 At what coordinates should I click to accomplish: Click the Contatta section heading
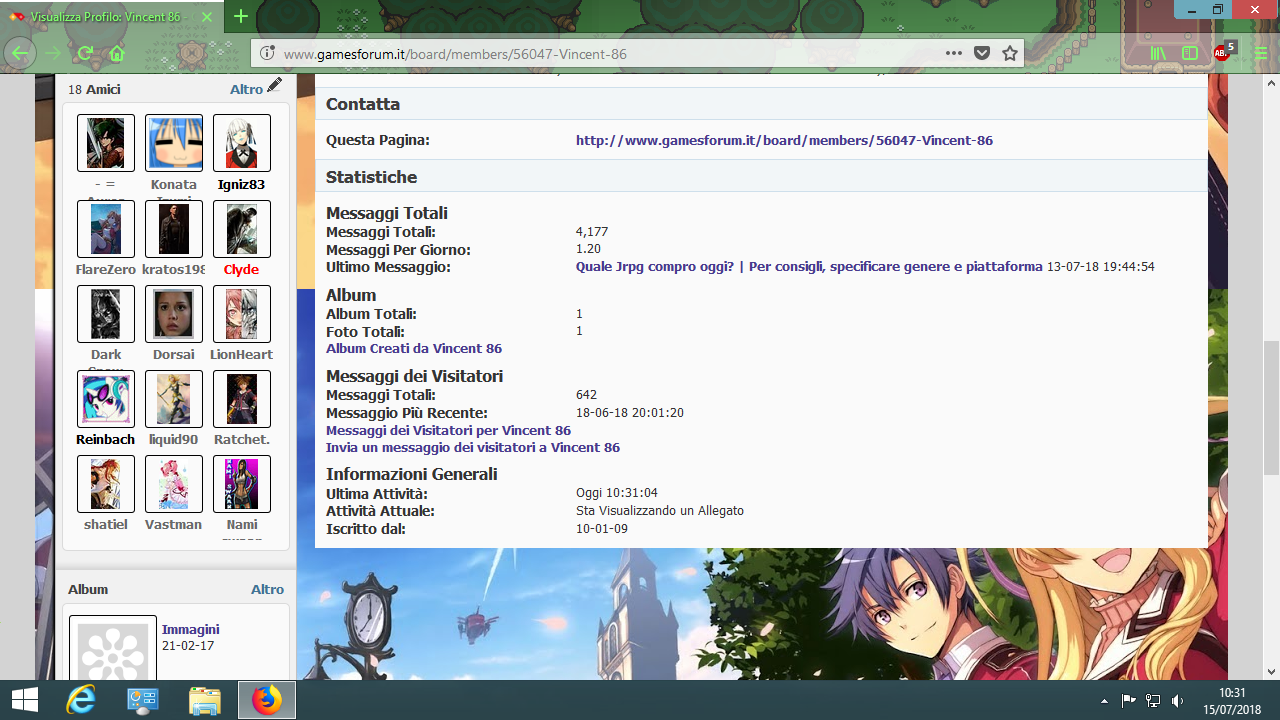pyautogui.click(x=362, y=104)
